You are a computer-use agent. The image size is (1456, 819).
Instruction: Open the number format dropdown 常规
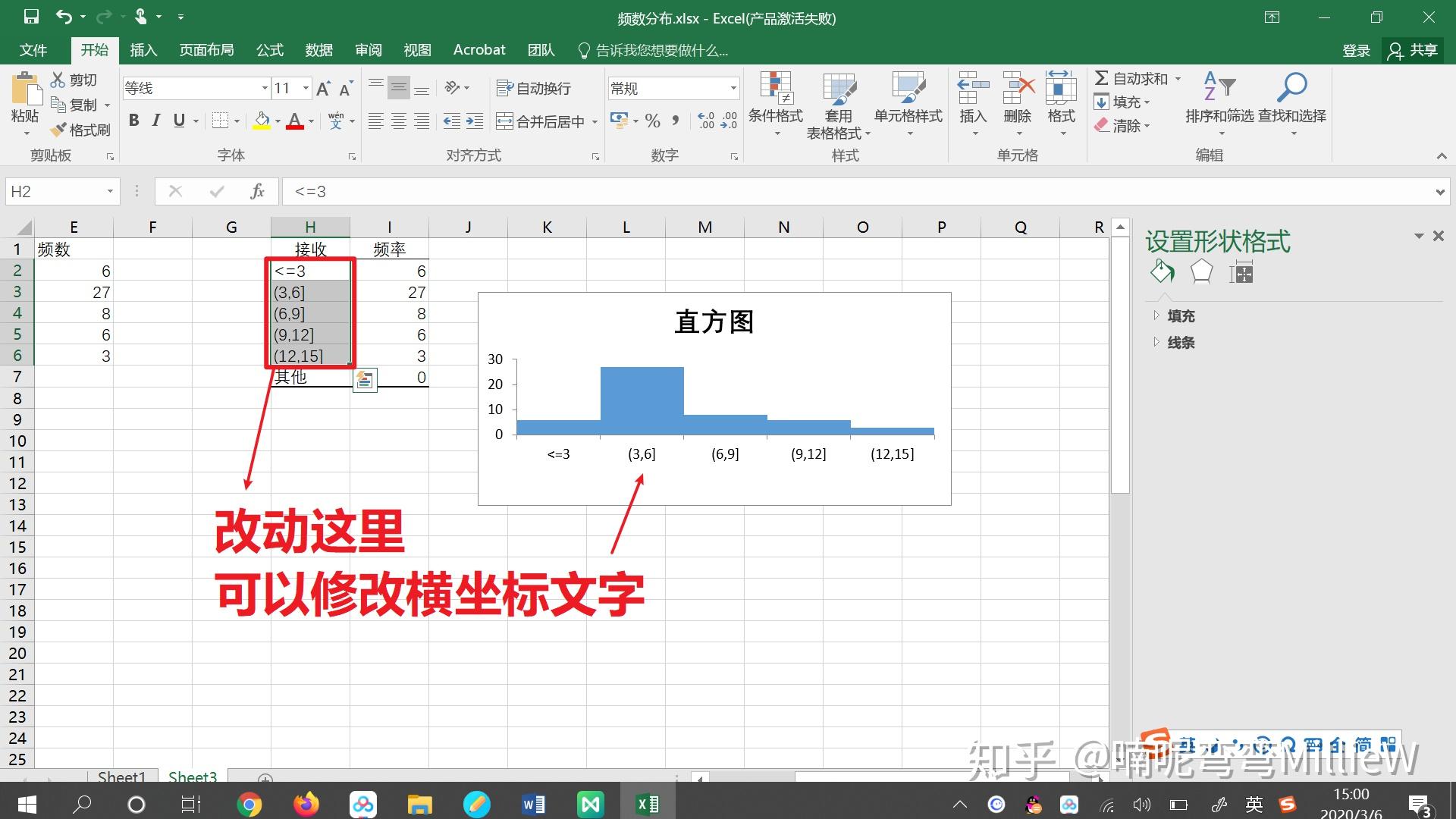click(733, 89)
